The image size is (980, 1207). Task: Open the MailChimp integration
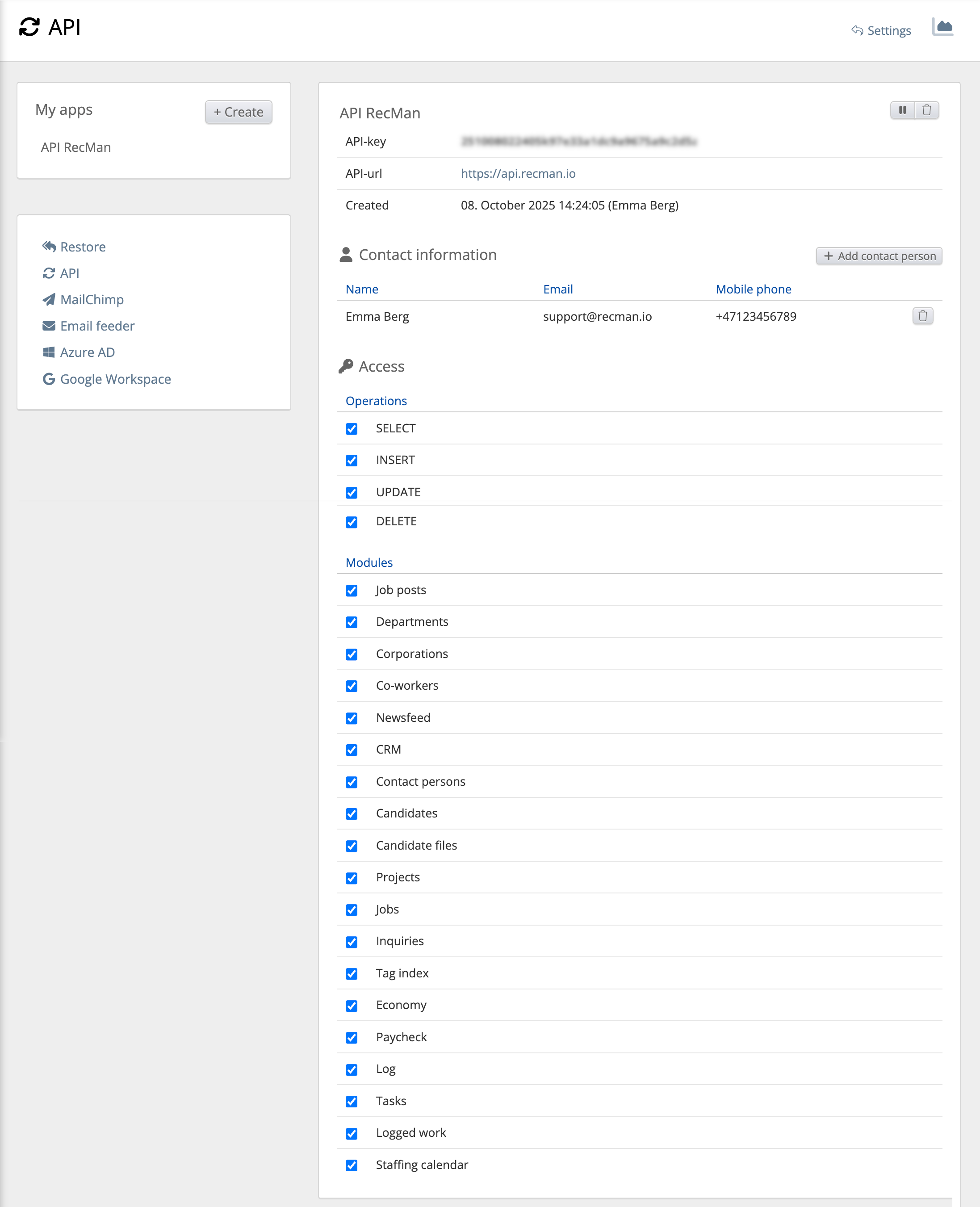tap(92, 300)
